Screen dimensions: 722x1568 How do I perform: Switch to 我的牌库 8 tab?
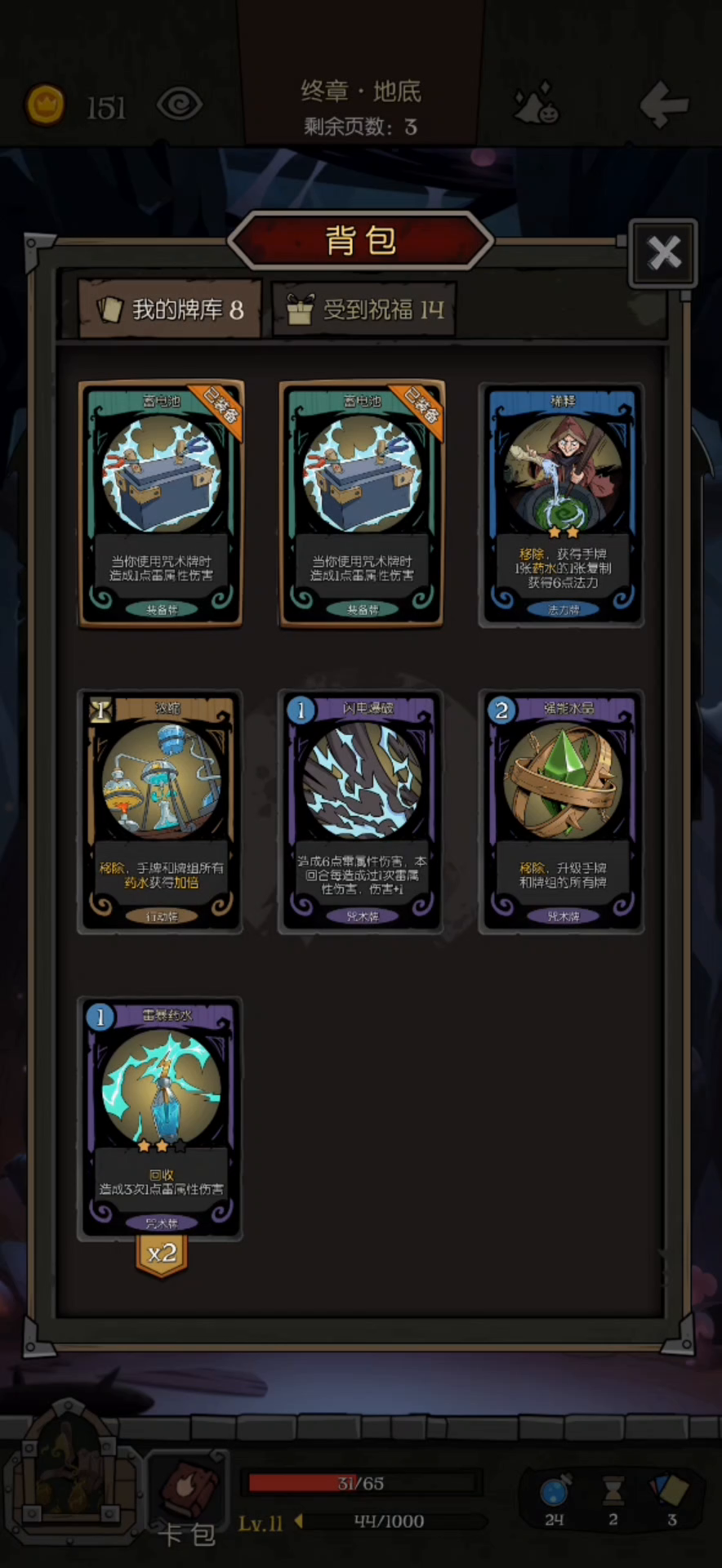(x=170, y=310)
